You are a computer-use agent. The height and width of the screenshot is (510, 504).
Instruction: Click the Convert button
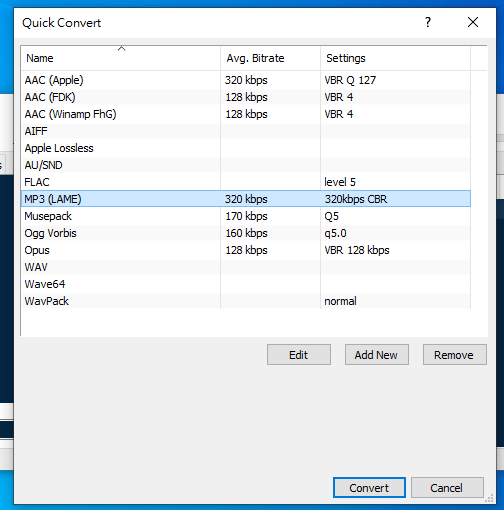tap(369, 488)
